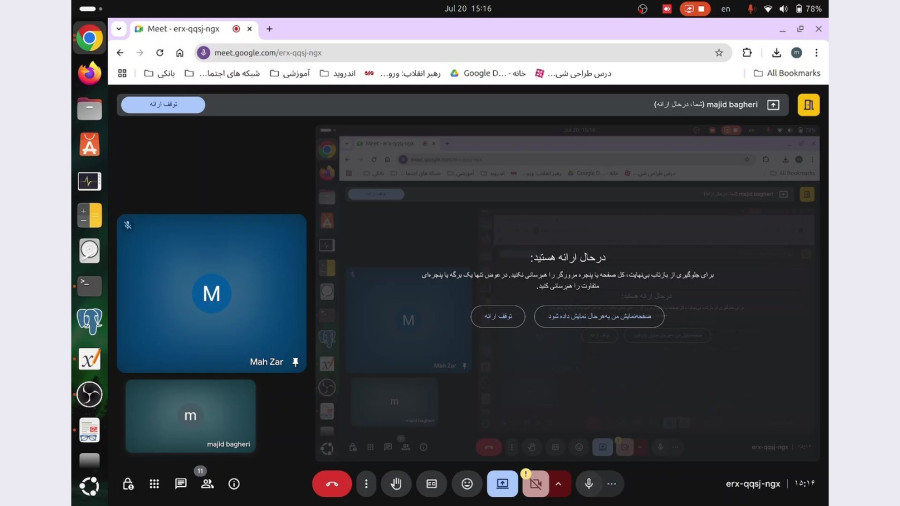
Task: Open Google D... bookmark
Action: click(x=487, y=73)
